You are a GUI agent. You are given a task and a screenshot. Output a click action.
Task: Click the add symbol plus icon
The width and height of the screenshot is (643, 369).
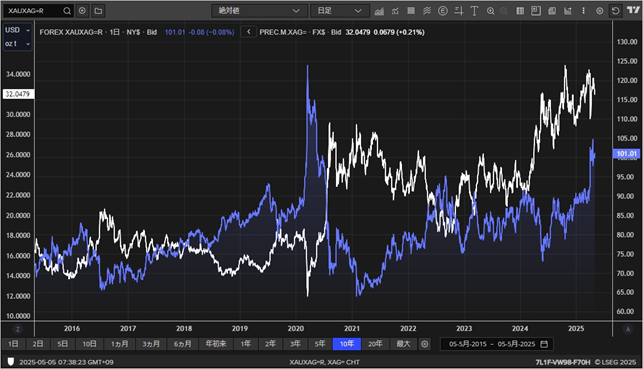point(82,11)
